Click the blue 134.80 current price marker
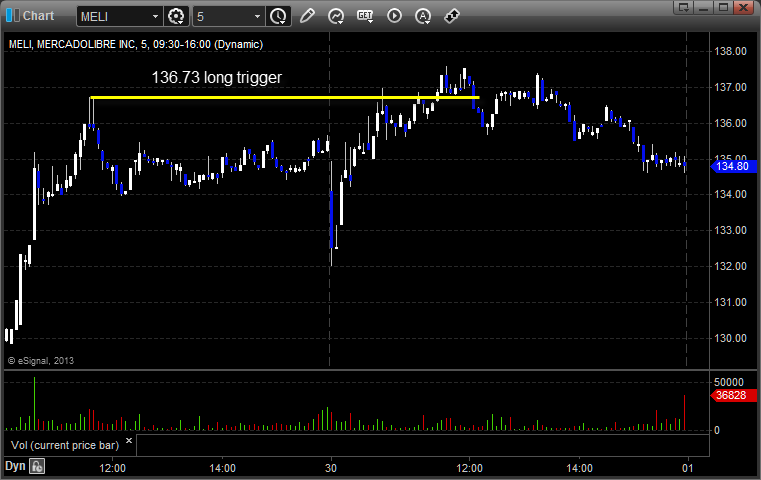Image resolution: width=761 pixels, height=480 pixels. tap(733, 166)
